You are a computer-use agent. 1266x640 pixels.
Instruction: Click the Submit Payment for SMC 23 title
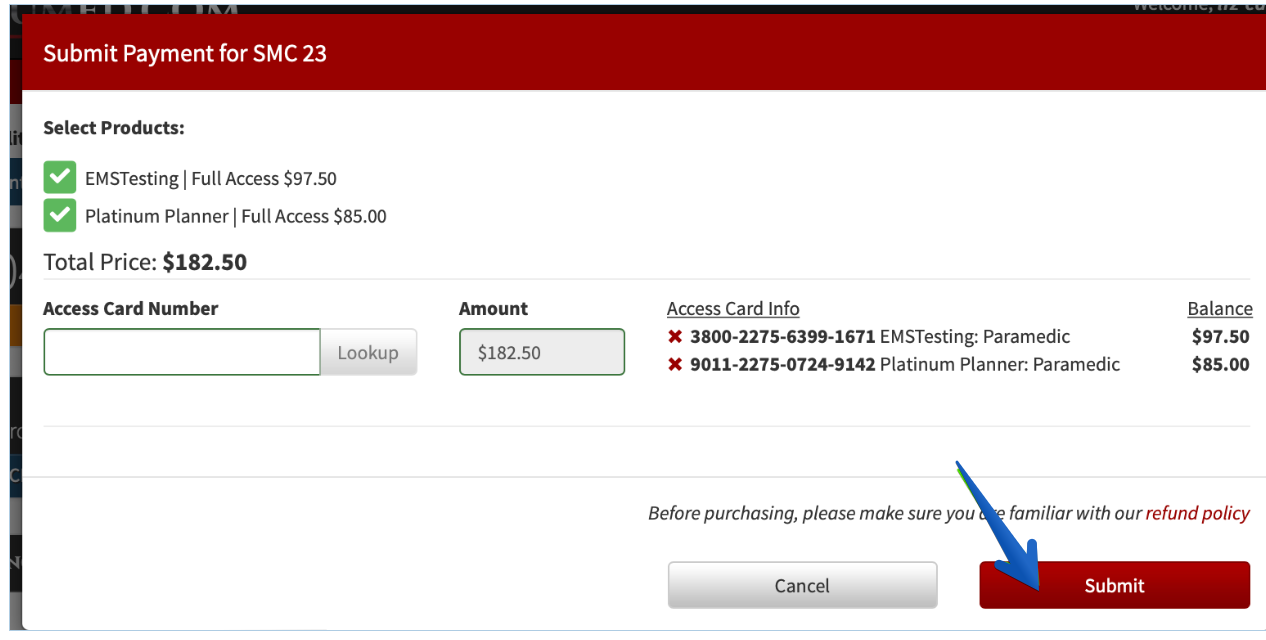point(185,53)
